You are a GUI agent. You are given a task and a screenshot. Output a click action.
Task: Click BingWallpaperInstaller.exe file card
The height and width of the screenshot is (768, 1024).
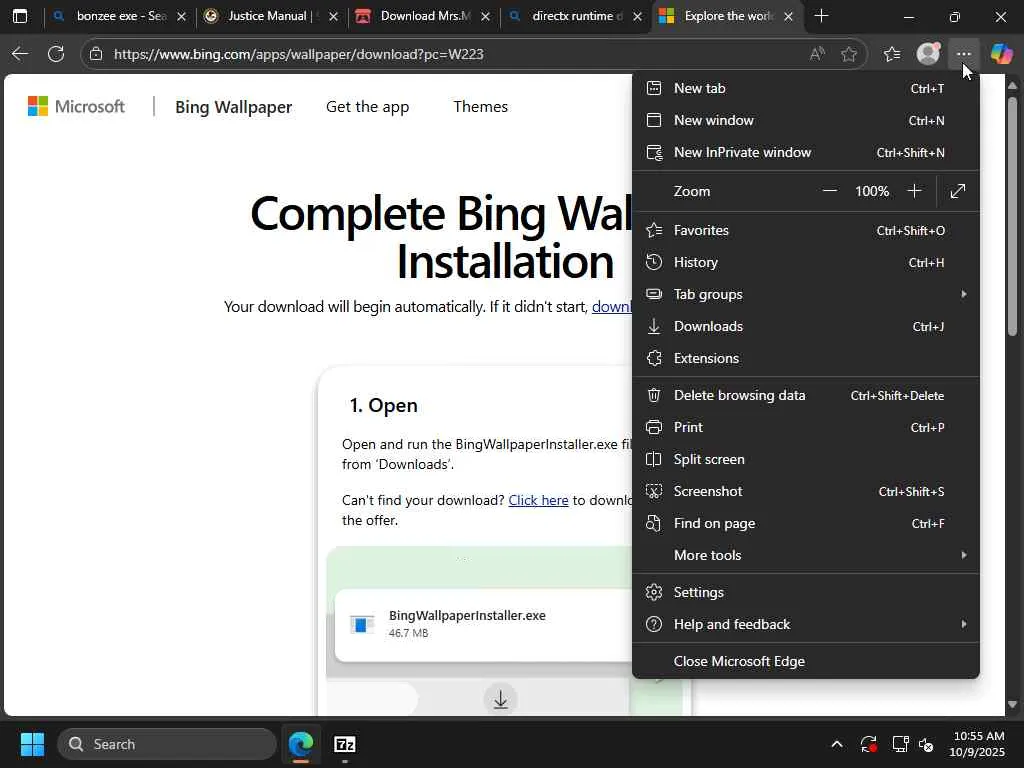(x=483, y=625)
